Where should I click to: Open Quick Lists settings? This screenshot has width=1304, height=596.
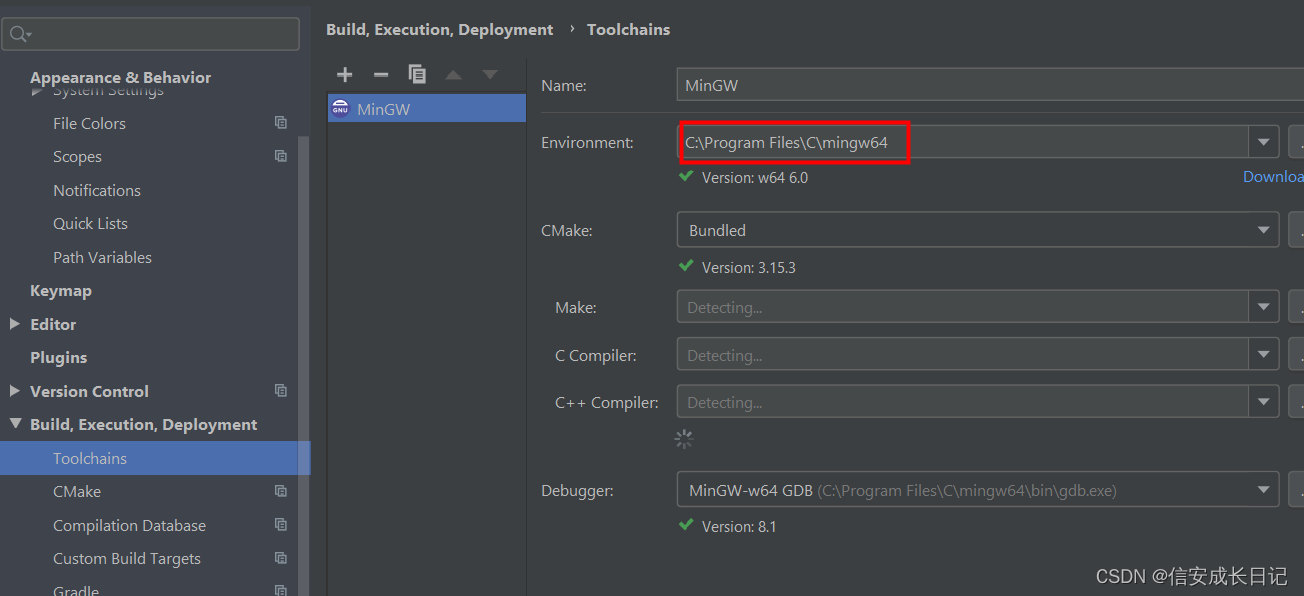point(90,223)
